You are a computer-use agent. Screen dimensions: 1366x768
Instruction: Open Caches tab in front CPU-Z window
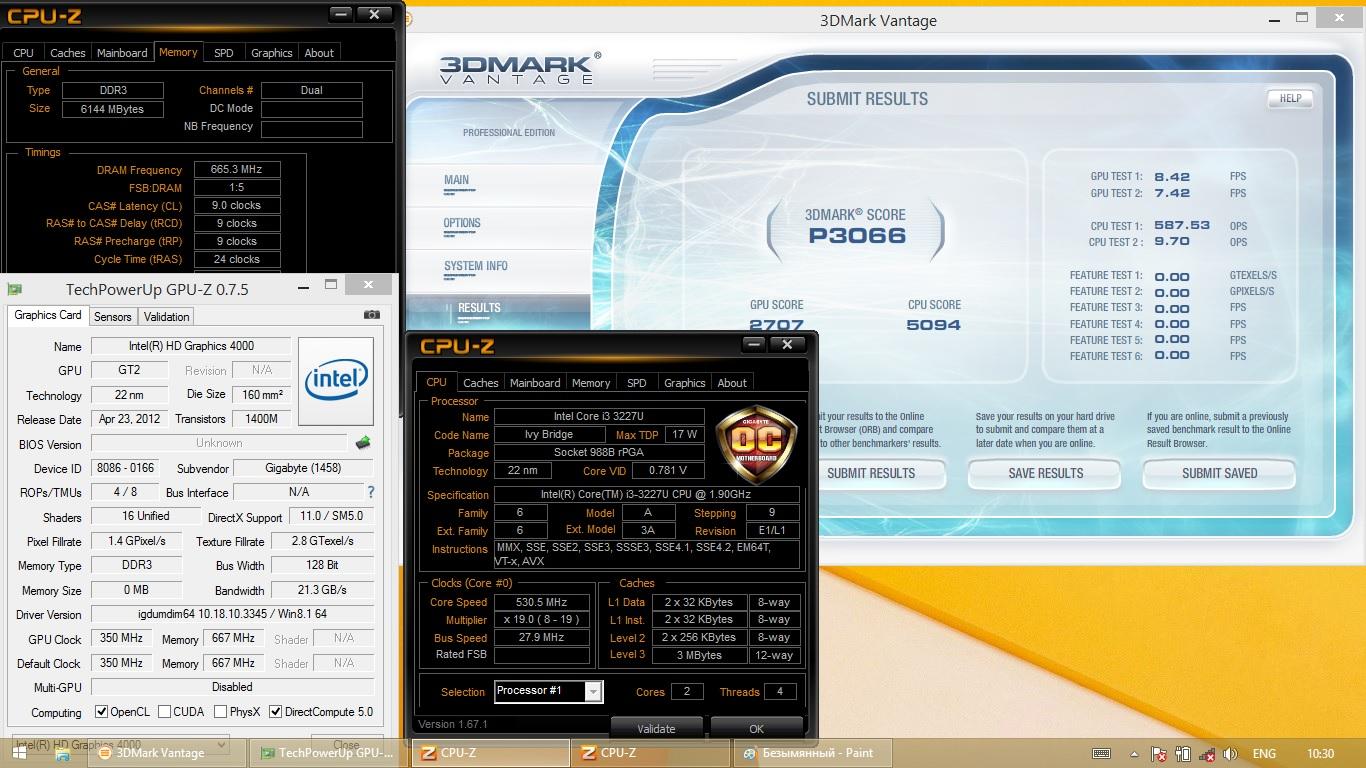tap(480, 383)
